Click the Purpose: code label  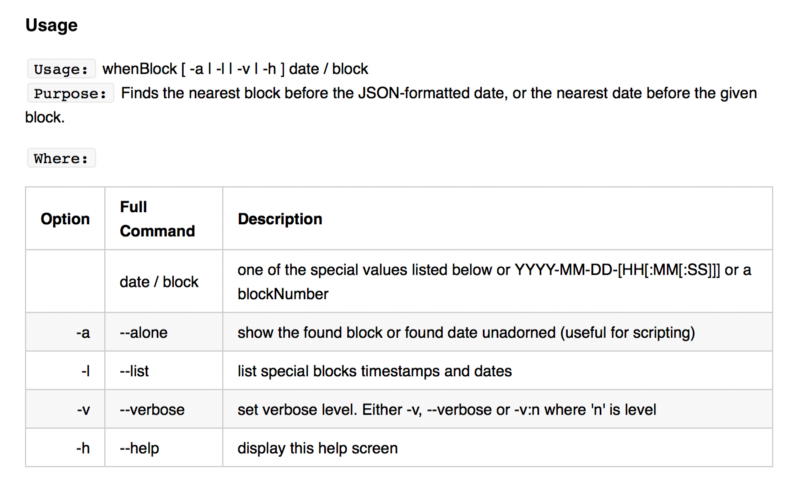[70, 93]
